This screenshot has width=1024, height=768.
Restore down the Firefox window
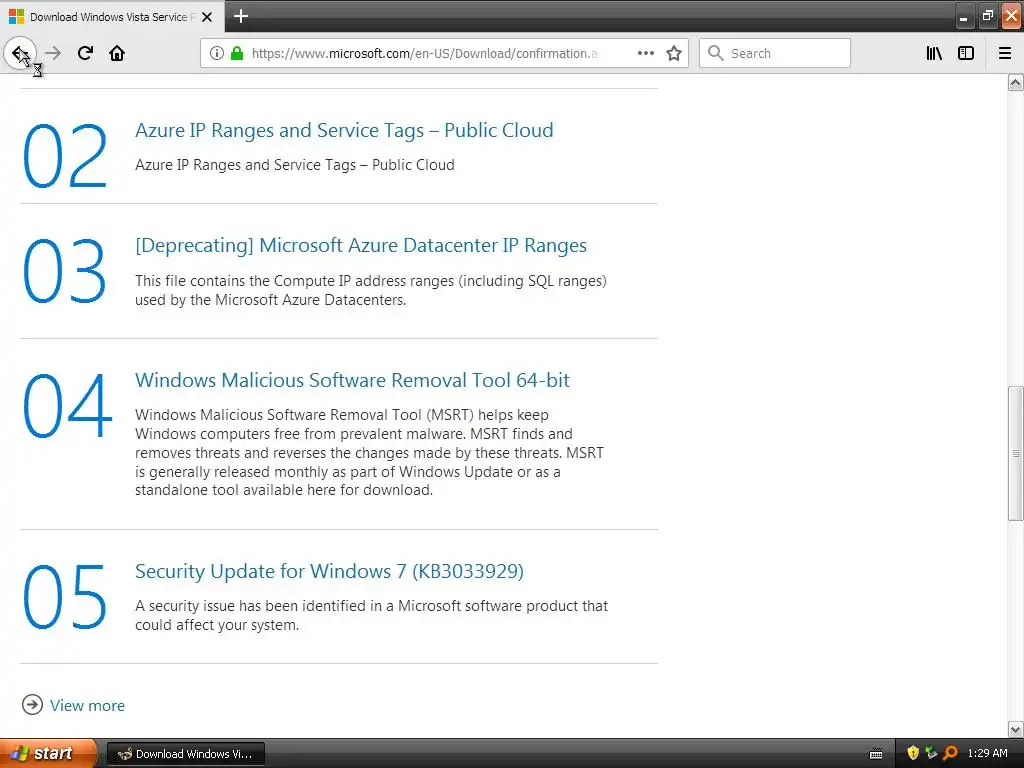point(987,16)
